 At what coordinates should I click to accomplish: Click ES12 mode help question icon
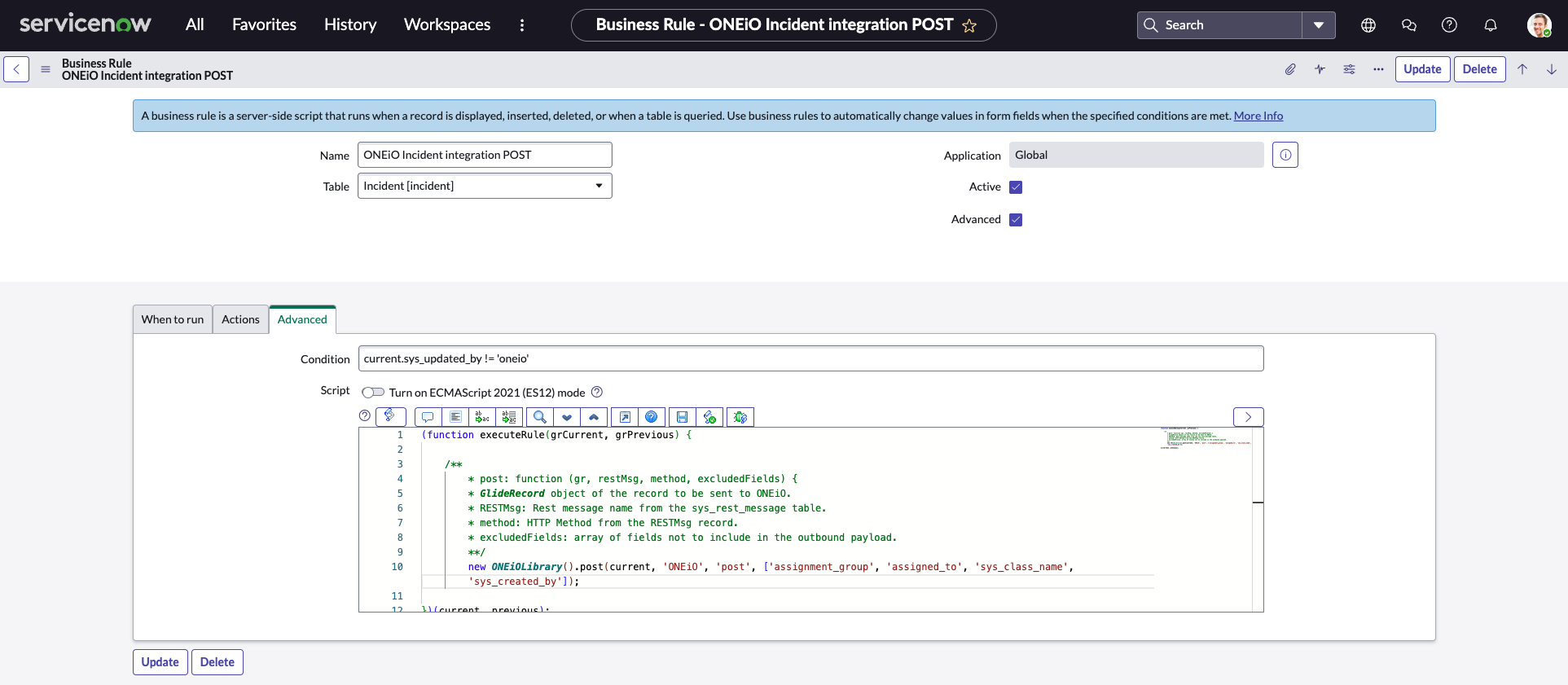(x=596, y=392)
